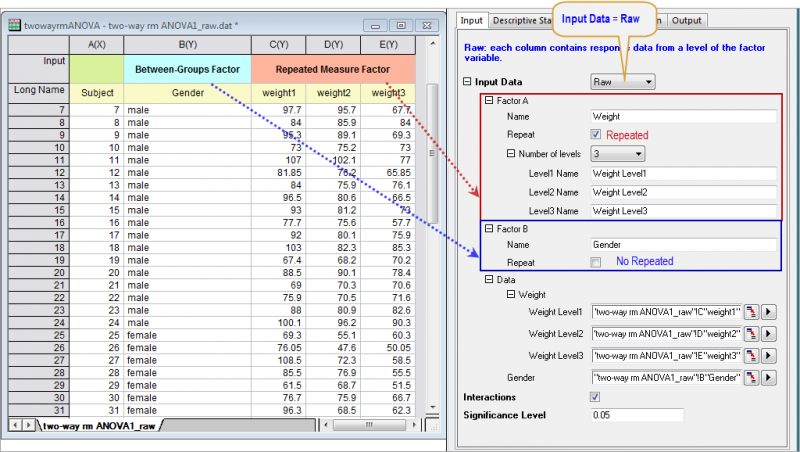Select row header 25
Screen dimensions: 800x452
click(x=39, y=335)
